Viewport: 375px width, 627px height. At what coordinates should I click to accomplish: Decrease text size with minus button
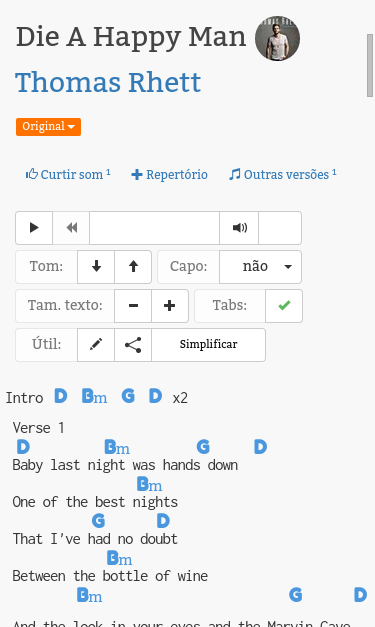[x=133, y=306]
